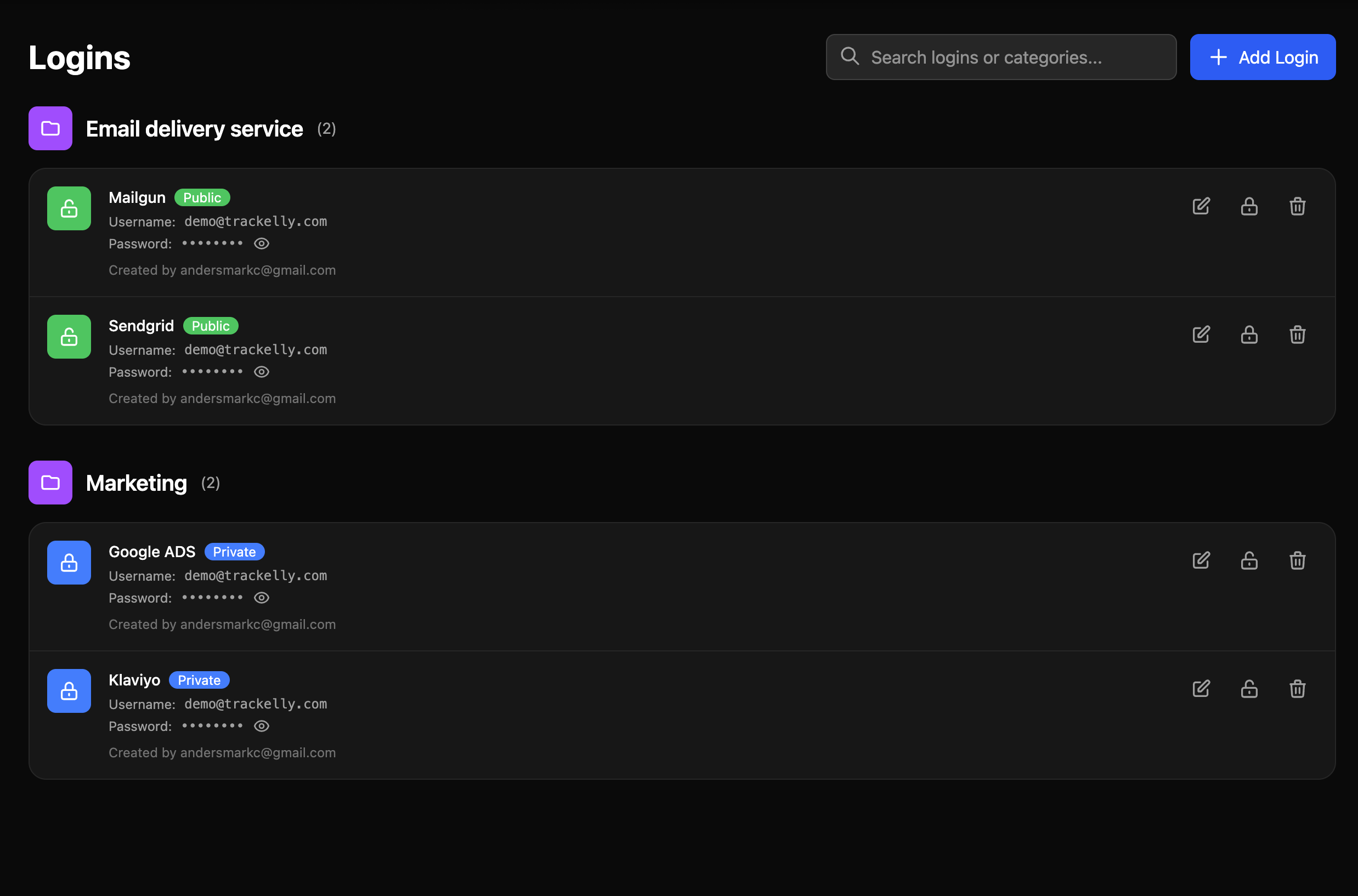Reveal the Mailgun password

[262, 243]
